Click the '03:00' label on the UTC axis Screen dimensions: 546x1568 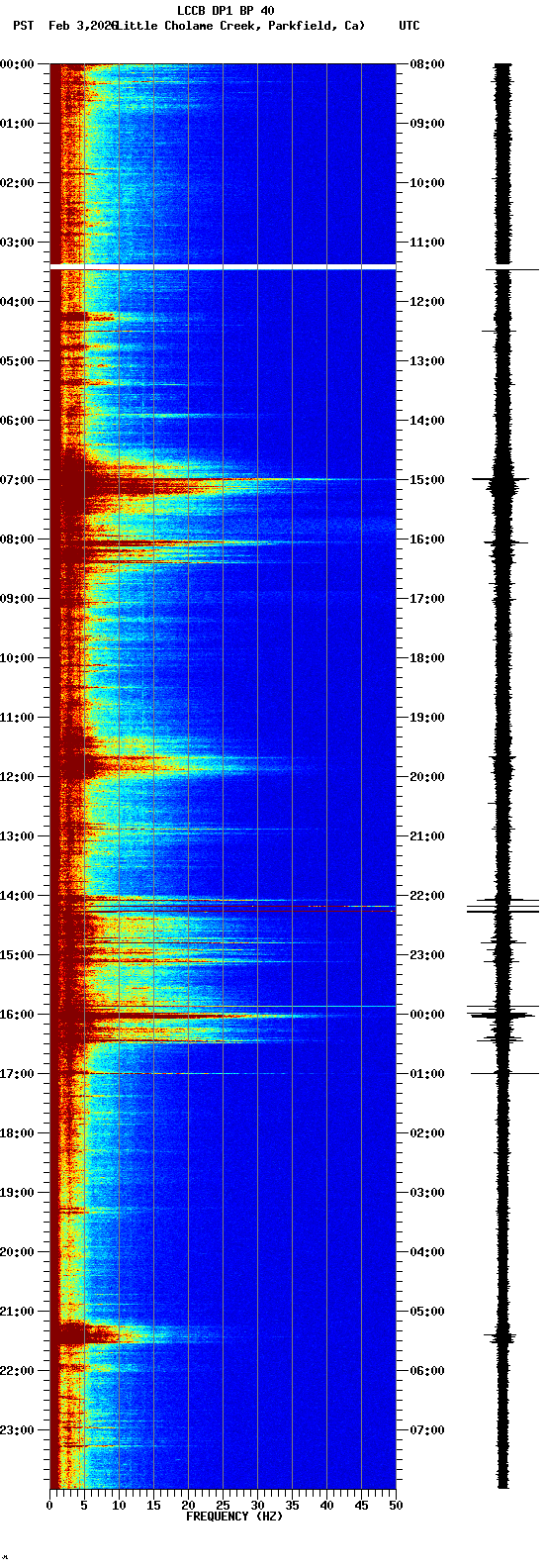(427, 1193)
